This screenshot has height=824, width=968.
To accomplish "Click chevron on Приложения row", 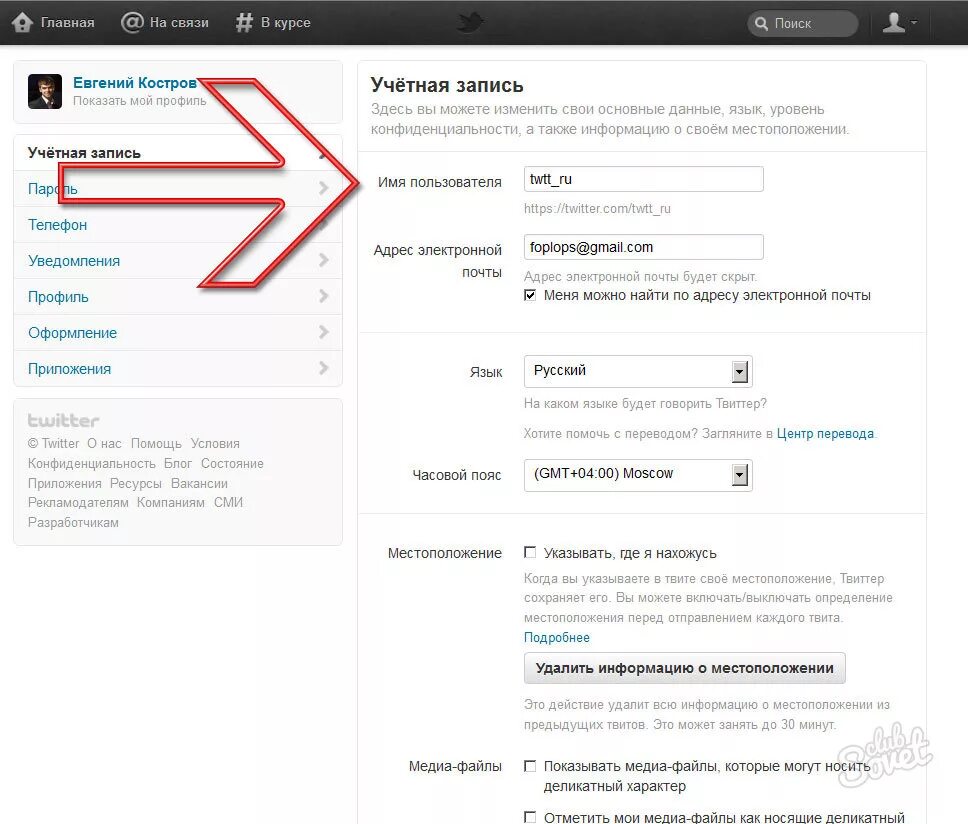I will click(323, 368).
